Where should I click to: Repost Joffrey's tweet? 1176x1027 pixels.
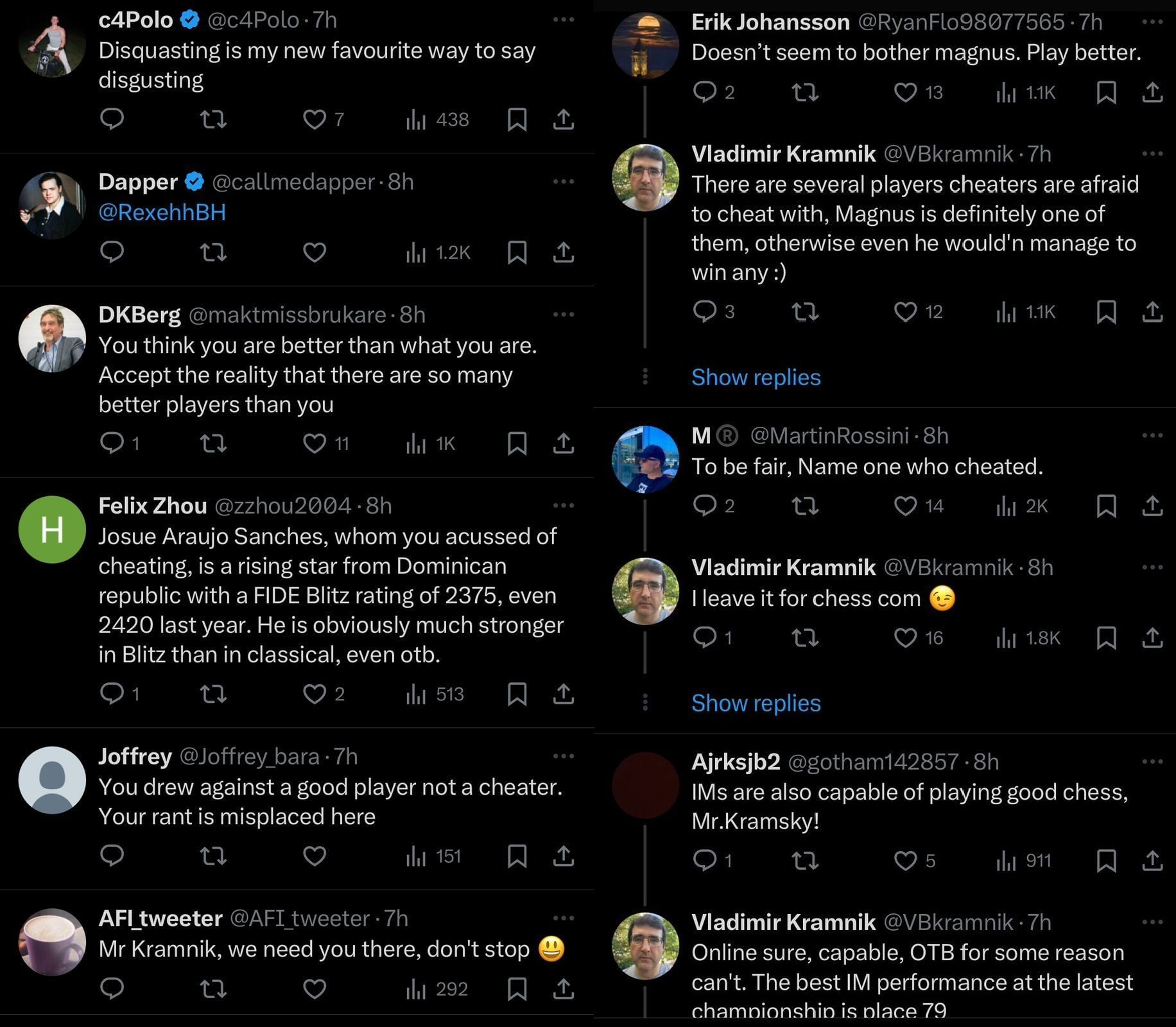pyautogui.click(x=213, y=856)
